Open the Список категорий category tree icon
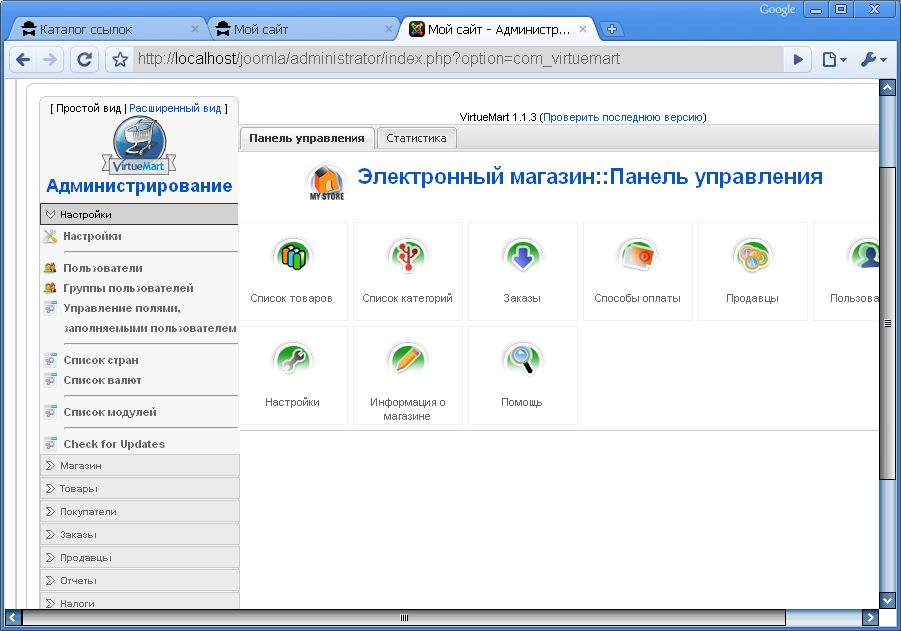The image size is (901, 631). point(407,256)
